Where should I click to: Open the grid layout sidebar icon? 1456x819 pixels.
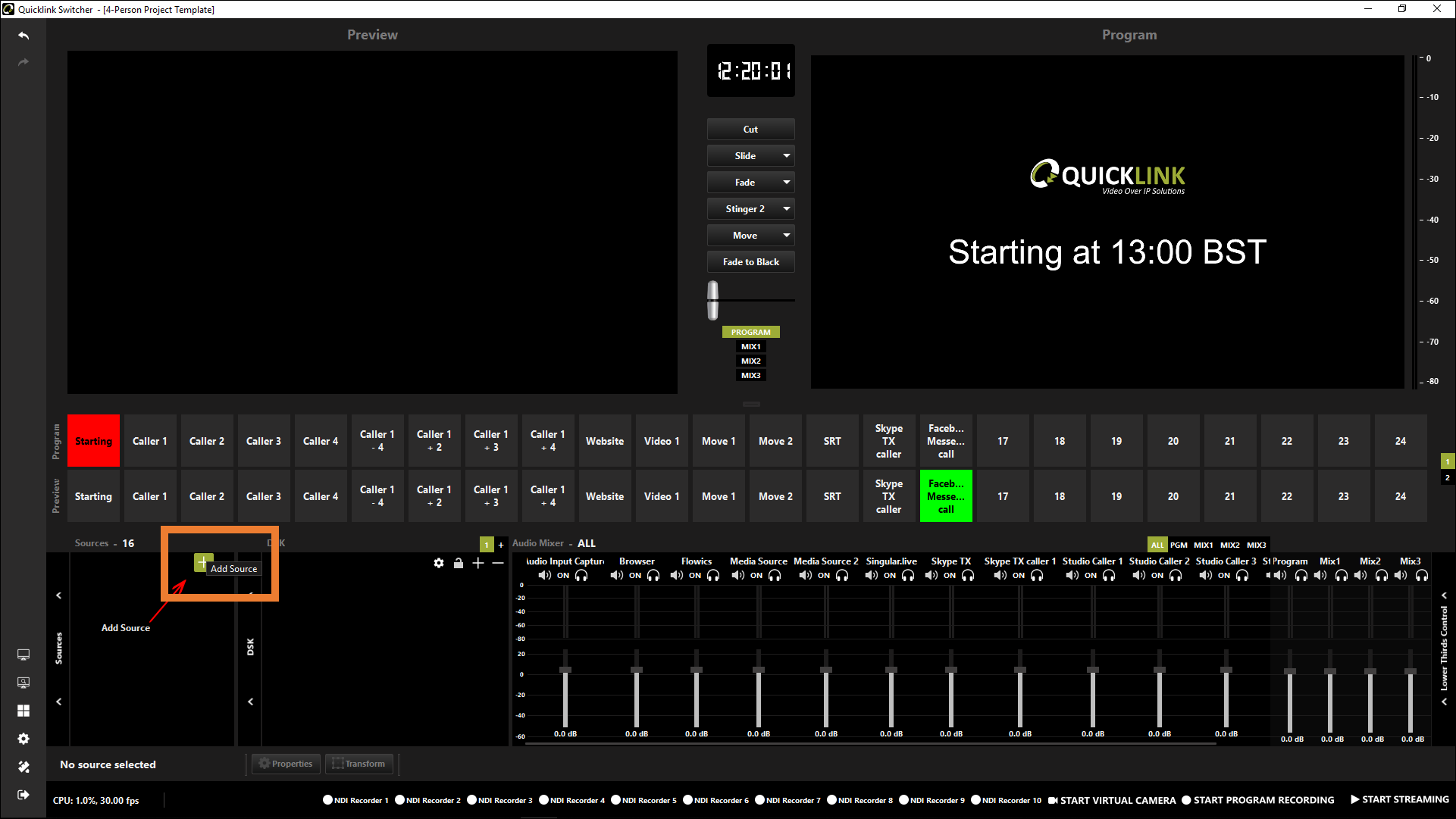point(23,711)
